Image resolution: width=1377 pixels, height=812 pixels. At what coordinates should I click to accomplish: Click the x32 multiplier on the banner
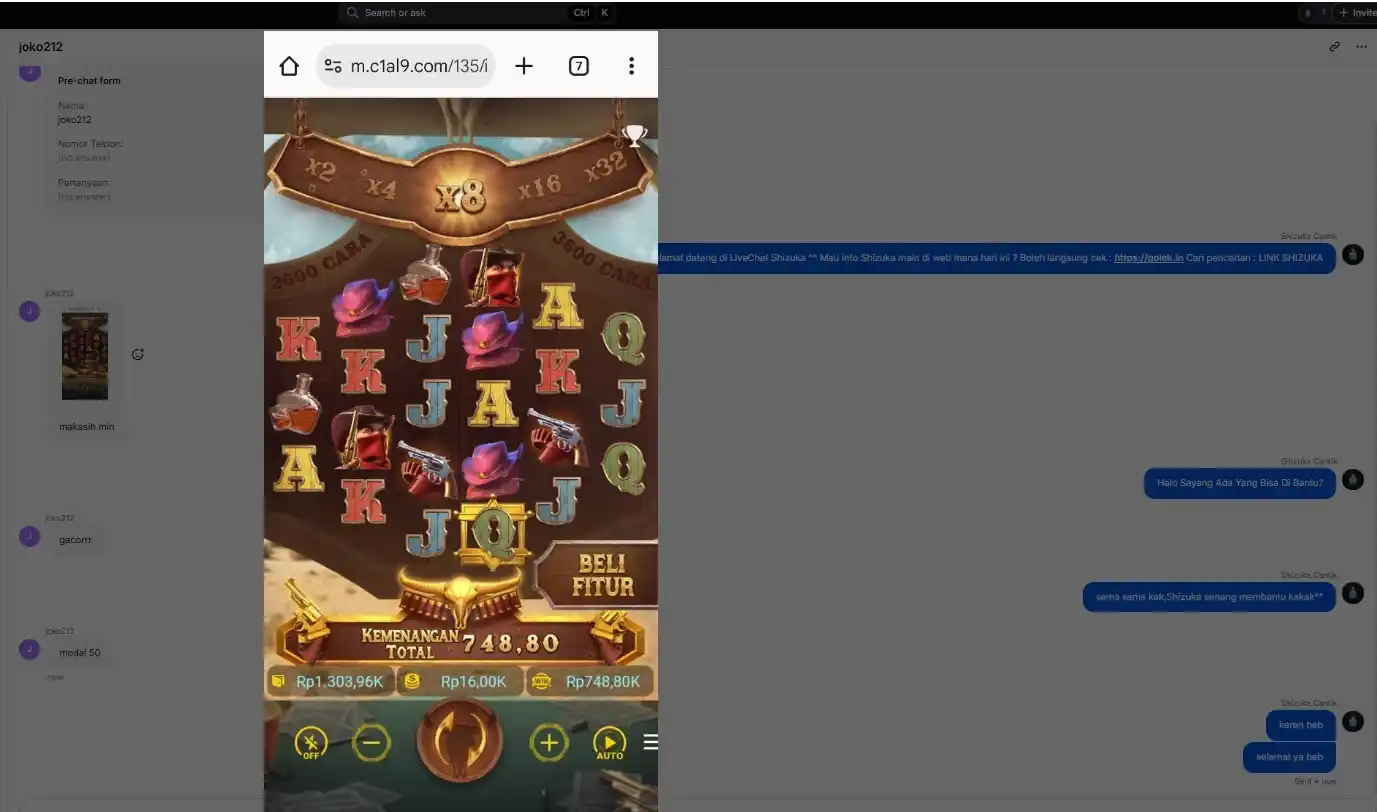click(606, 166)
